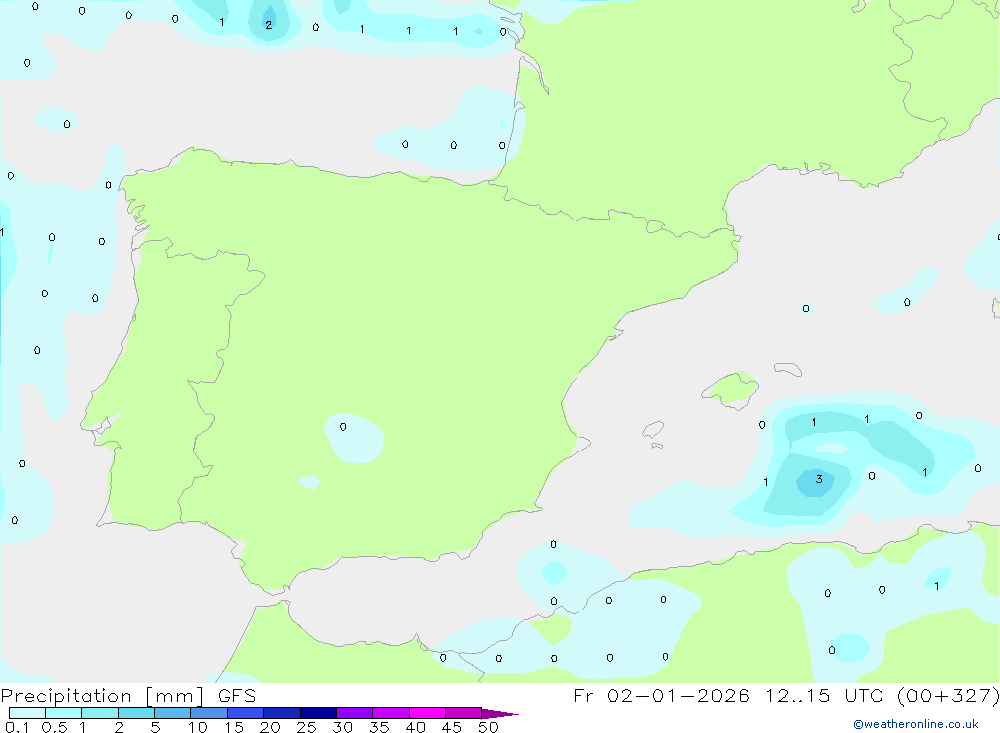Viewport: 1000px width, 733px height.
Task: Click the 1–2 mm legend color swatch
Action: point(100,713)
